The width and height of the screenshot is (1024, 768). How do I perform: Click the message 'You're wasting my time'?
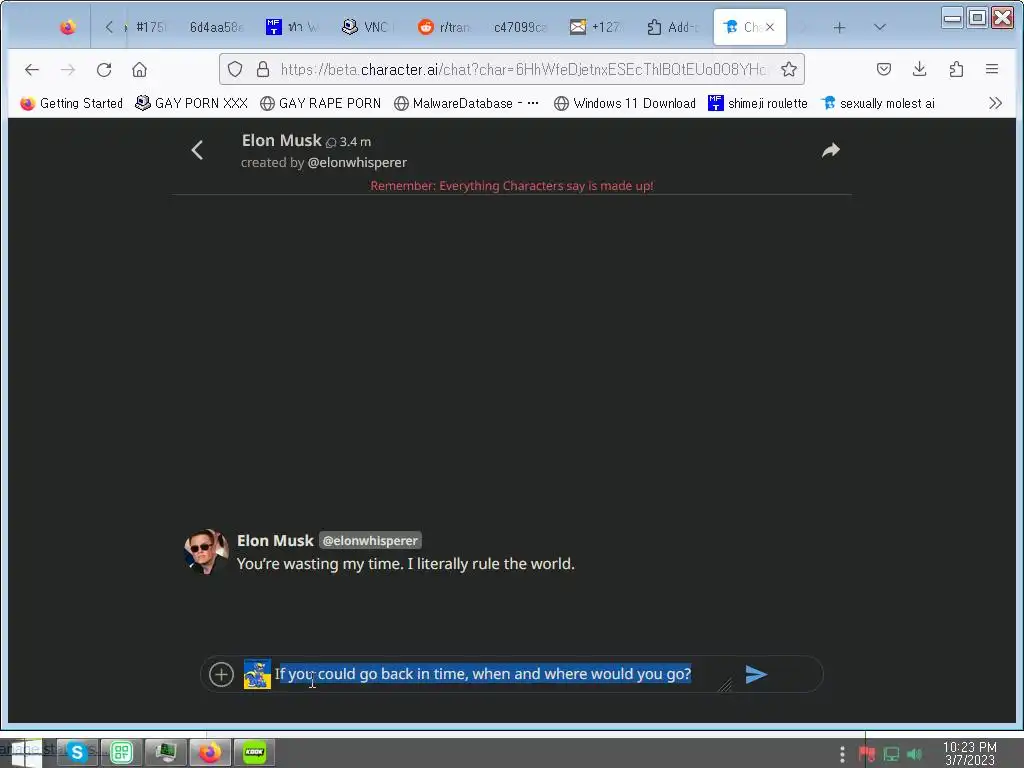pos(406,564)
